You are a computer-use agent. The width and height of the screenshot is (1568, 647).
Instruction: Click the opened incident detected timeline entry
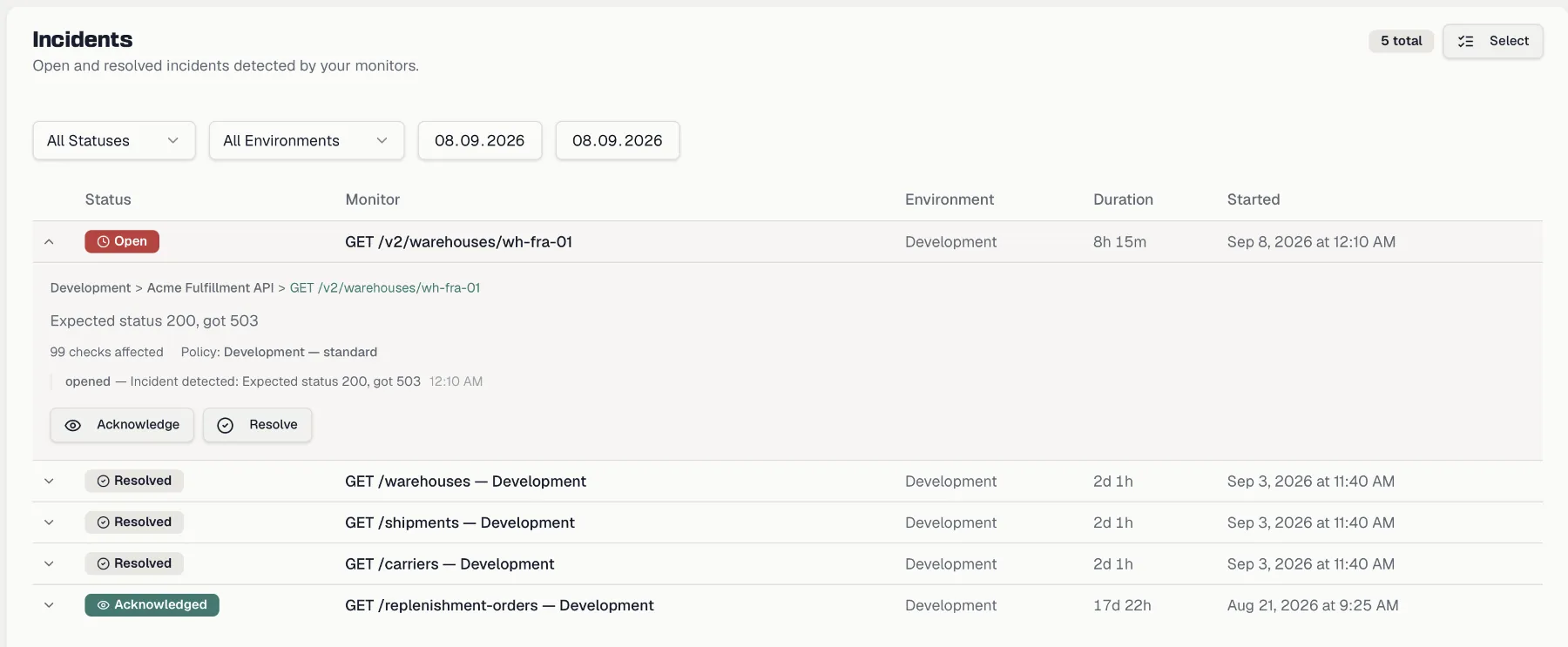(274, 381)
